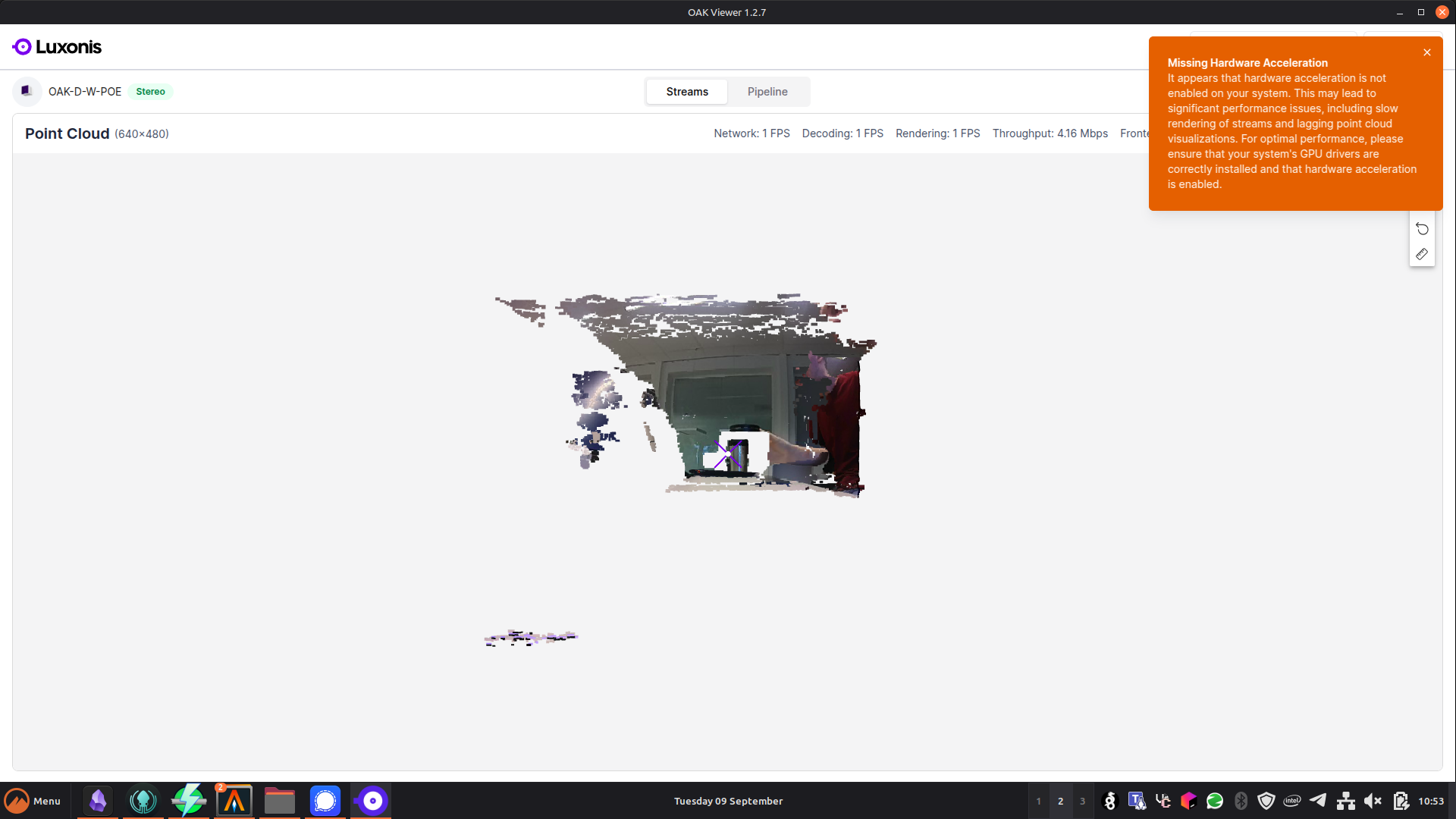Viewport: 1456px width, 819px height.
Task: Click the Stereo badge label
Action: (150, 92)
